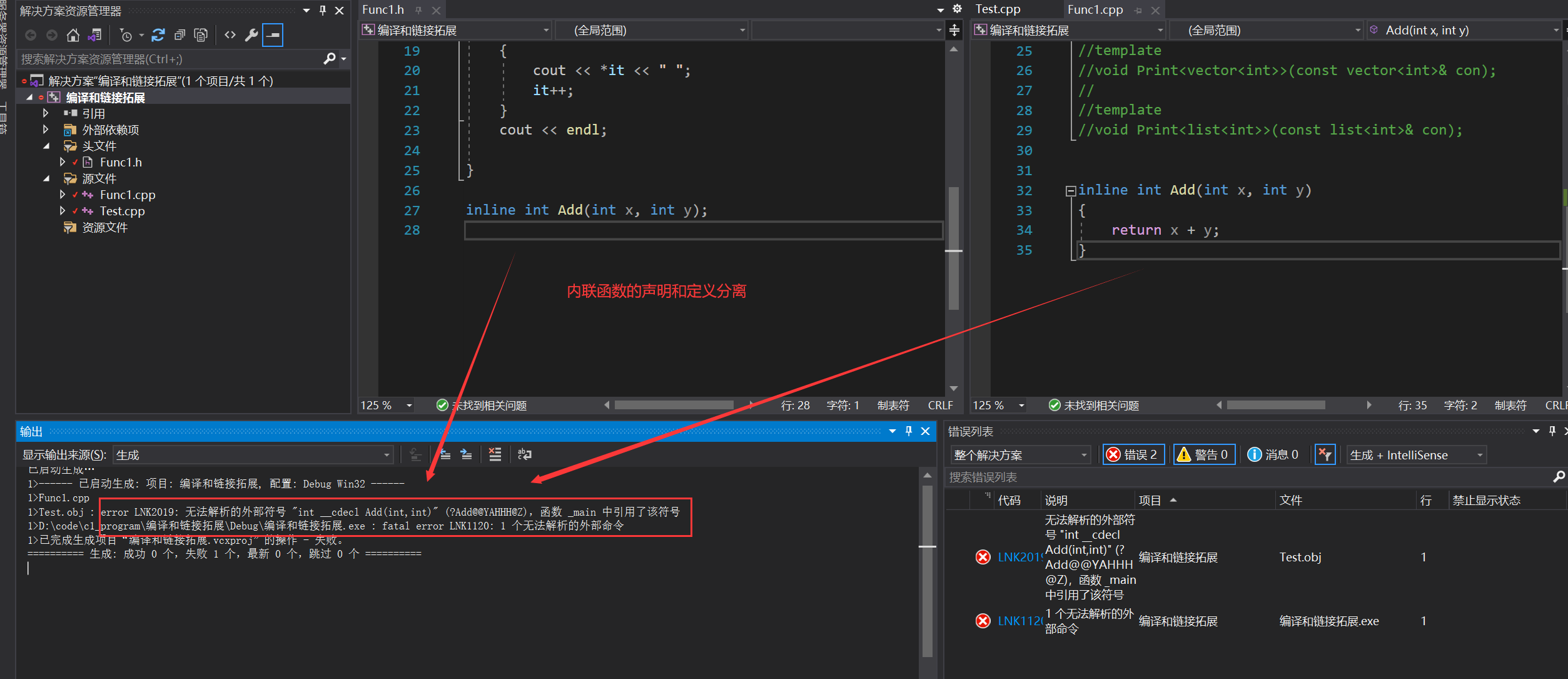The height and width of the screenshot is (679, 1568).
Task: Click Collapse All icon in Solution Explorer
Action: click(180, 35)
